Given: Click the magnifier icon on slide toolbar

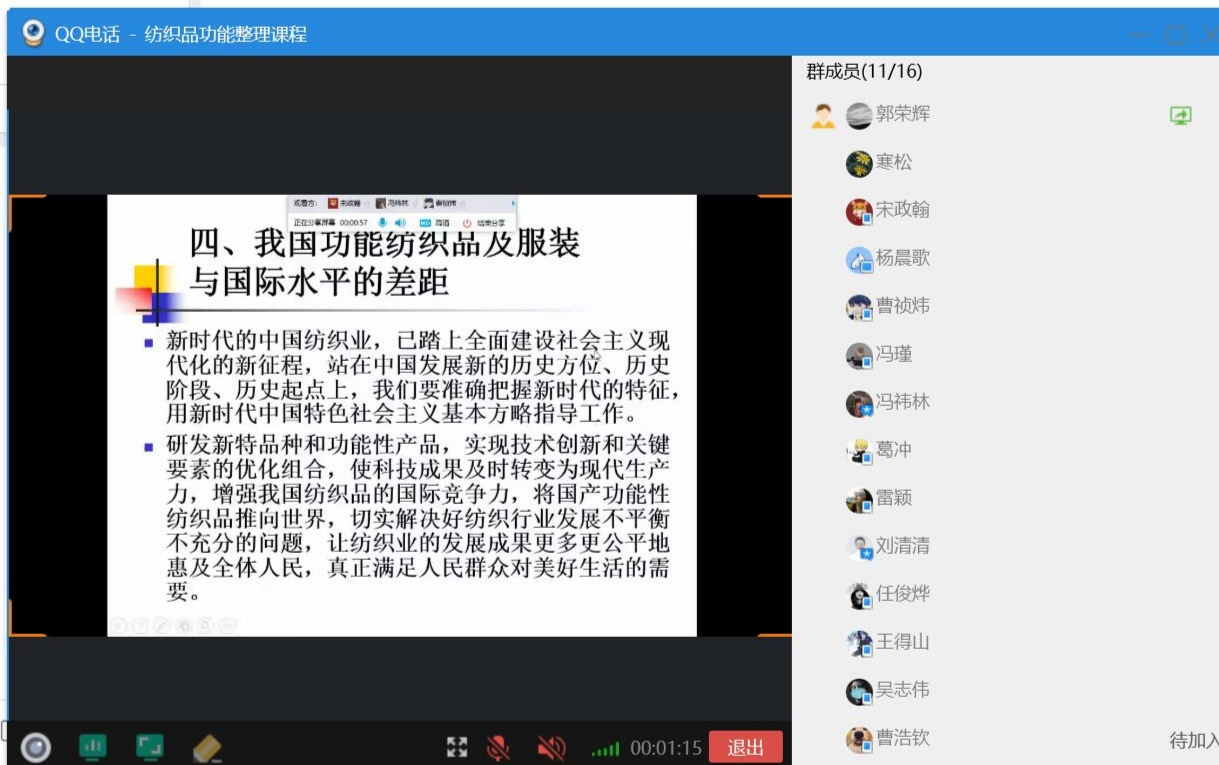Looking at the screenshot, I should point(205,626).
